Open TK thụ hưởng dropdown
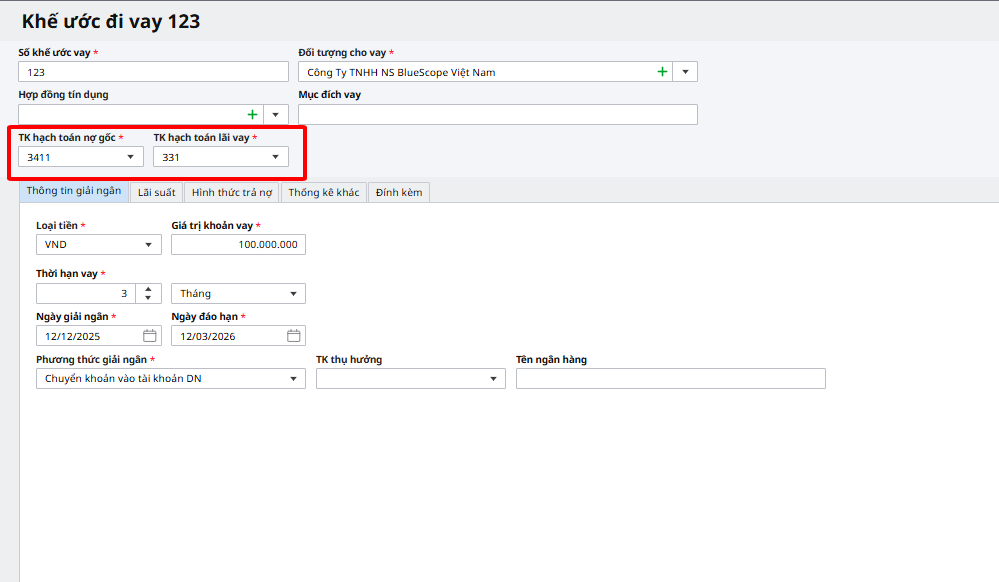The height and width of the screenshot is (582, 999). (493, 379)
